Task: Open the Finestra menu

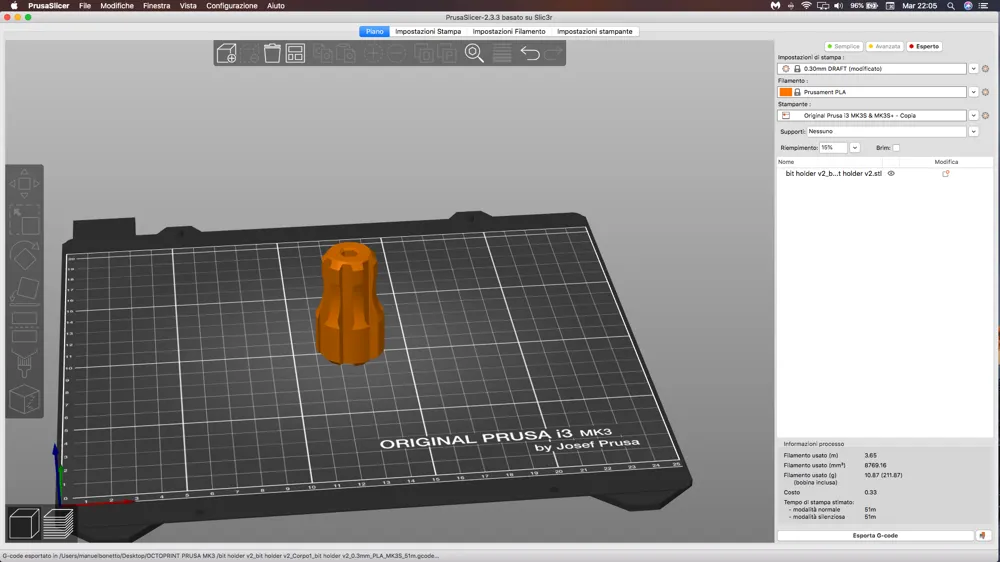Action: click(x=156, y=6)
